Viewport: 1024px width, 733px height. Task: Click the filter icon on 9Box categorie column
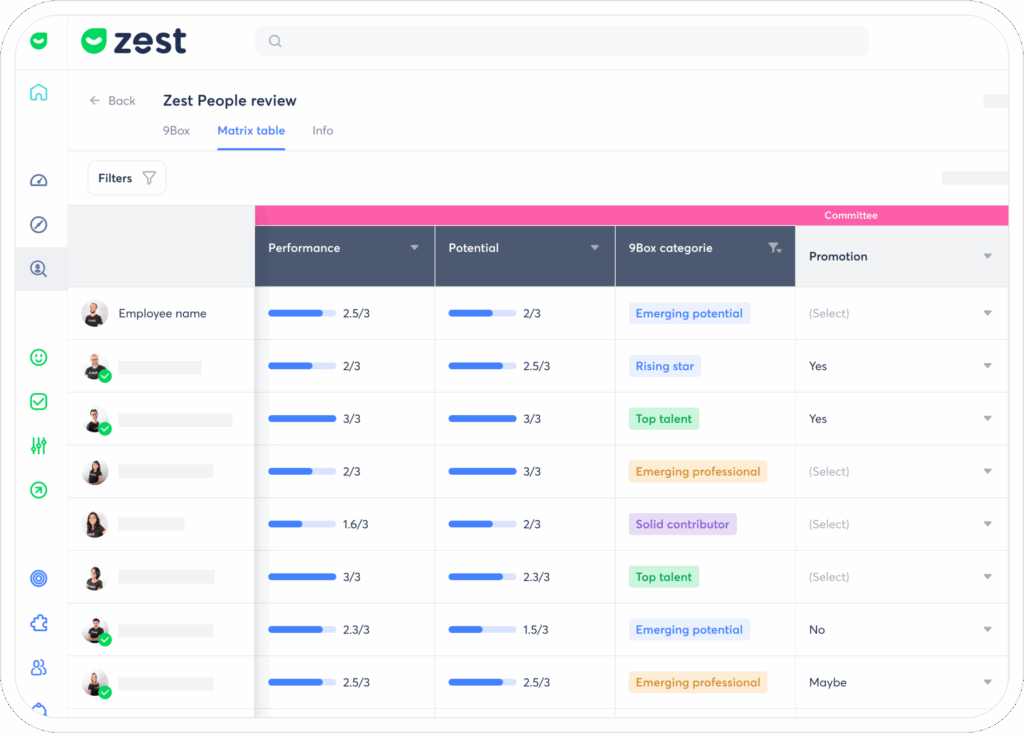pos(775,248)
